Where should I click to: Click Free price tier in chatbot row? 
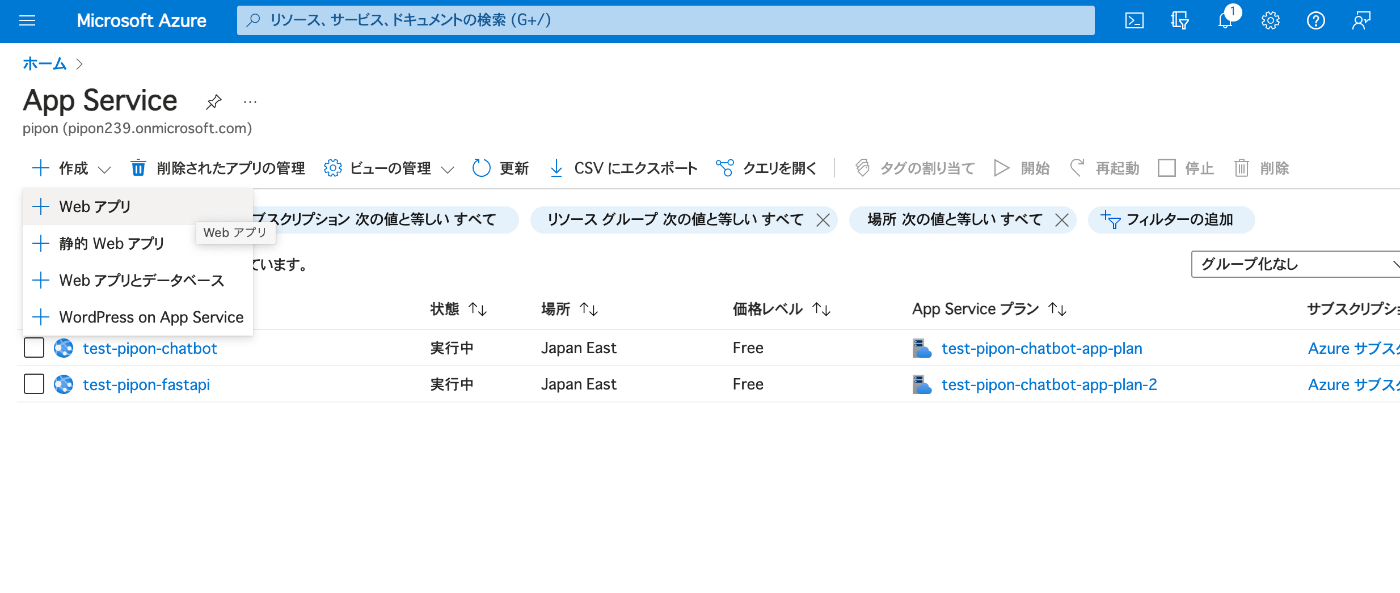(x=748, y=348)
